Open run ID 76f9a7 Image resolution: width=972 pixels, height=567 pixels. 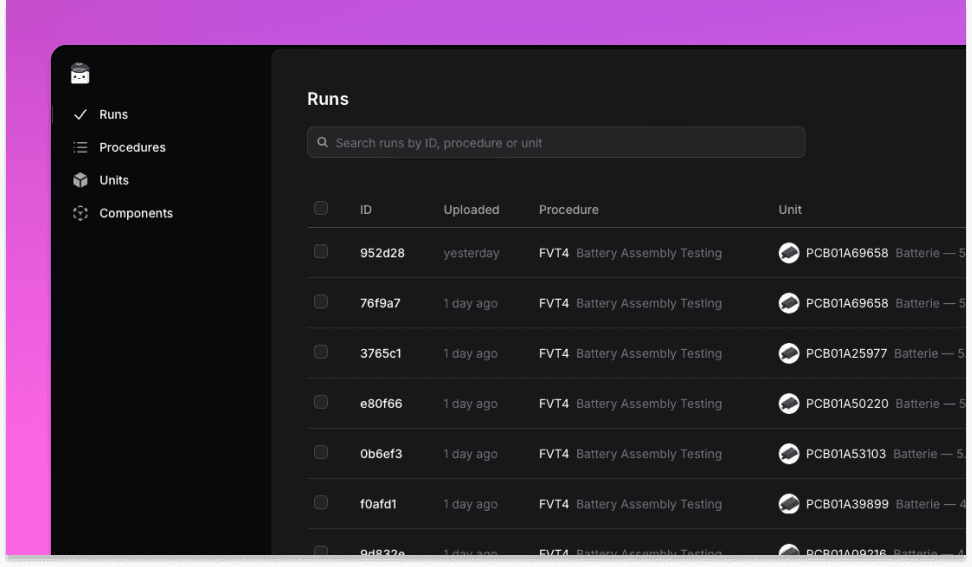coord(380,303)
